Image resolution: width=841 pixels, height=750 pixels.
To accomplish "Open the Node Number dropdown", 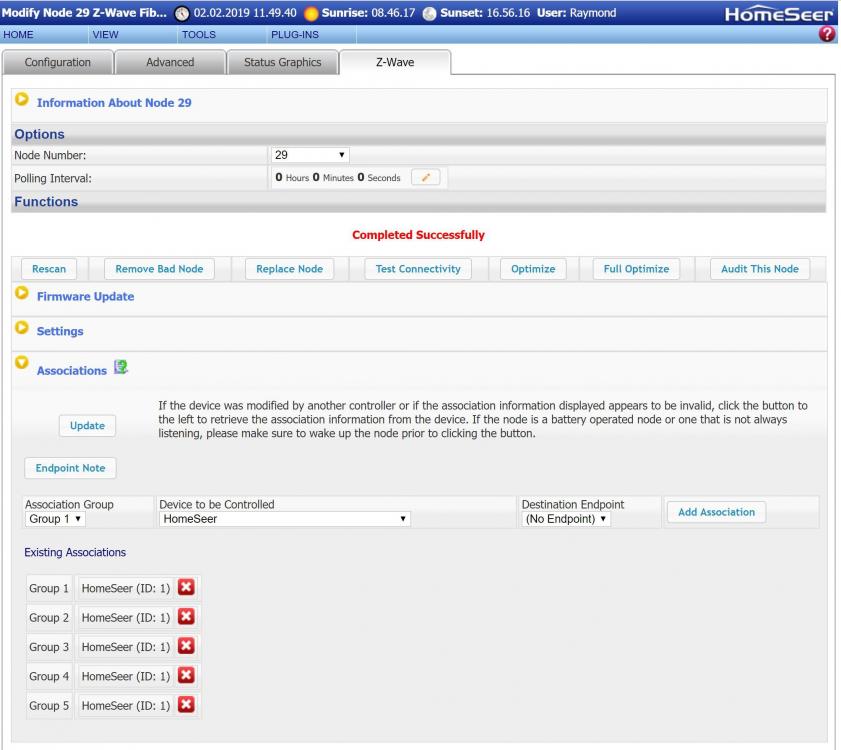I will pos(309,156).
